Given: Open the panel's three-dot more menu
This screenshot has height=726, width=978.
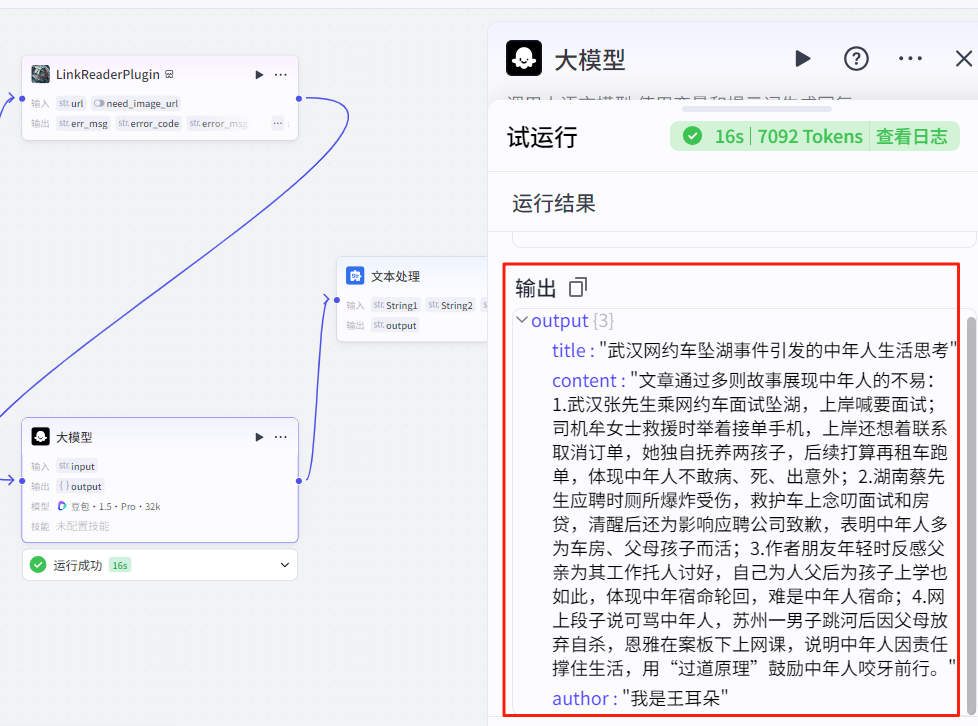Looking at the screenshot, I should pos(910,59).
